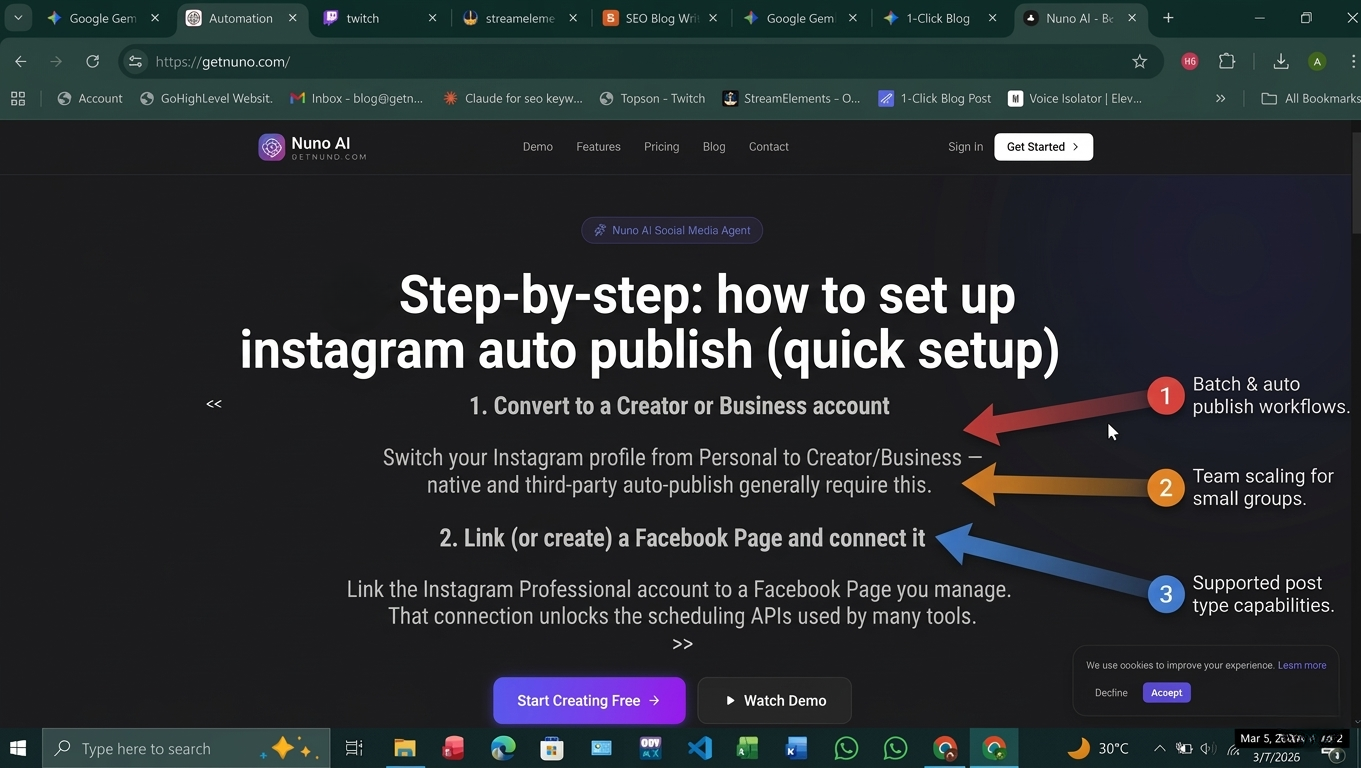
Task: Click the Start Creating Free button
Action: coord(588,700)
